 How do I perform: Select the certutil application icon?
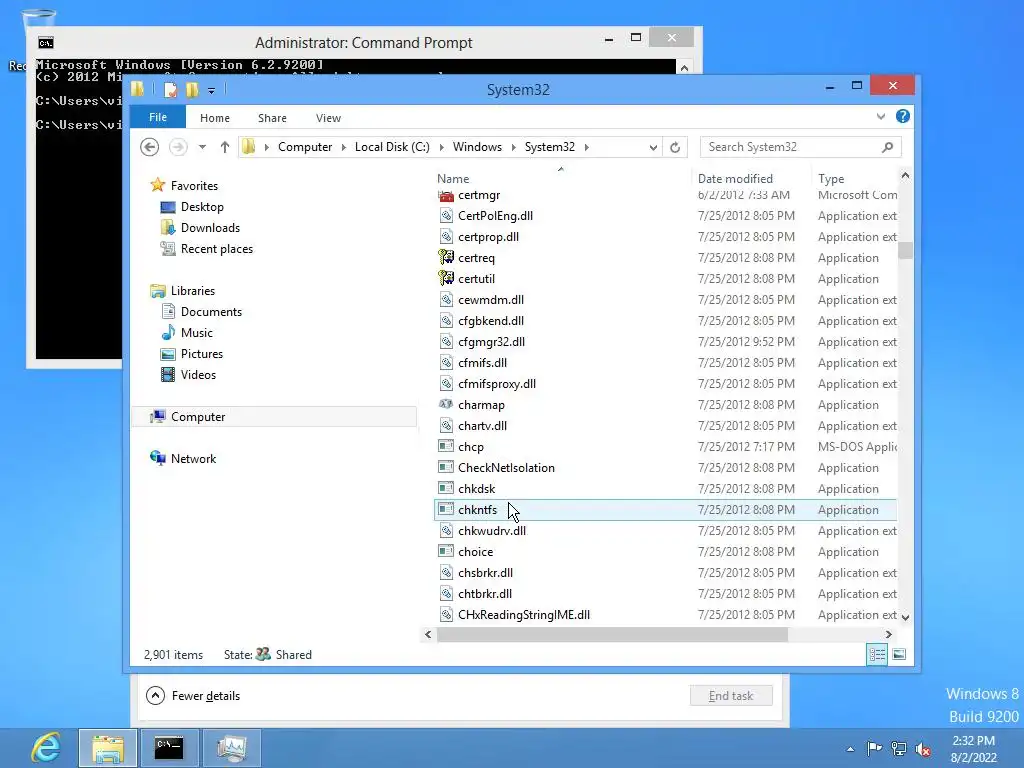tap(446, 278)
